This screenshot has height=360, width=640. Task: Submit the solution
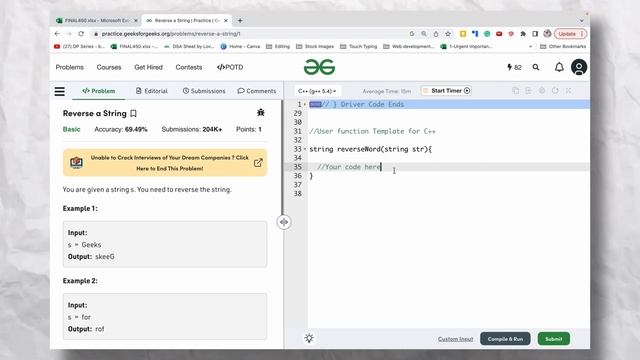553,339
